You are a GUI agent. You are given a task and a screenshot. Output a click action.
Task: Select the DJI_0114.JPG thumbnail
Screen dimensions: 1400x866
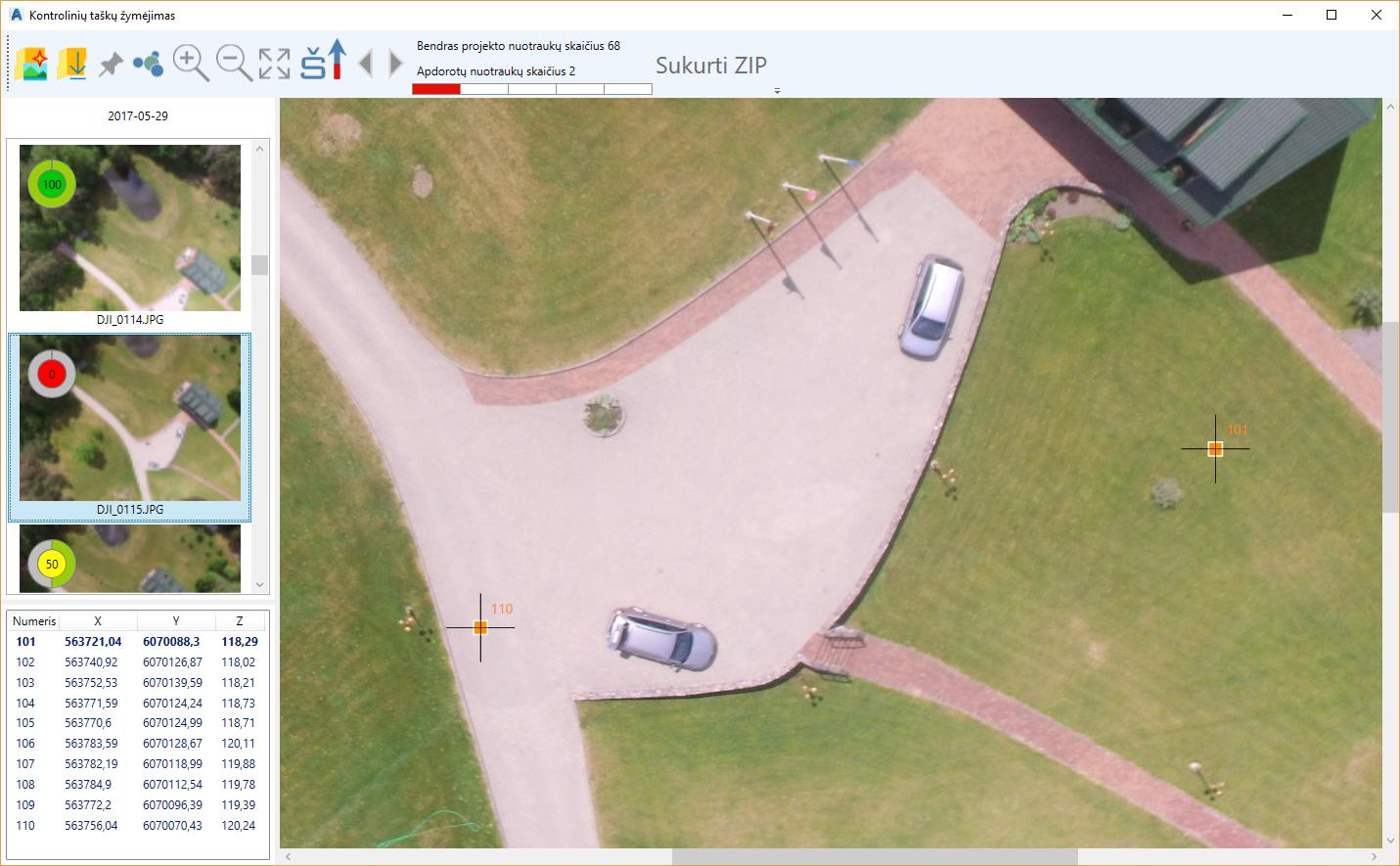[x=130, y=228]
